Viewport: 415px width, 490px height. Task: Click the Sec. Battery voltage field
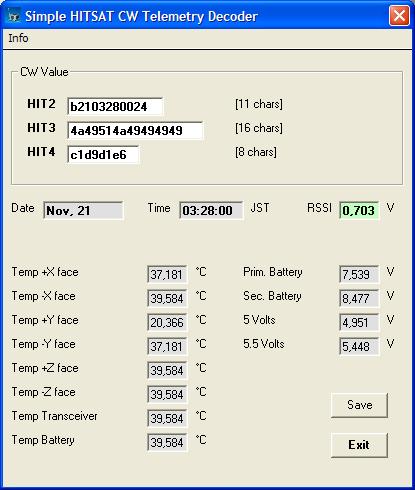(x=359, y=298)
